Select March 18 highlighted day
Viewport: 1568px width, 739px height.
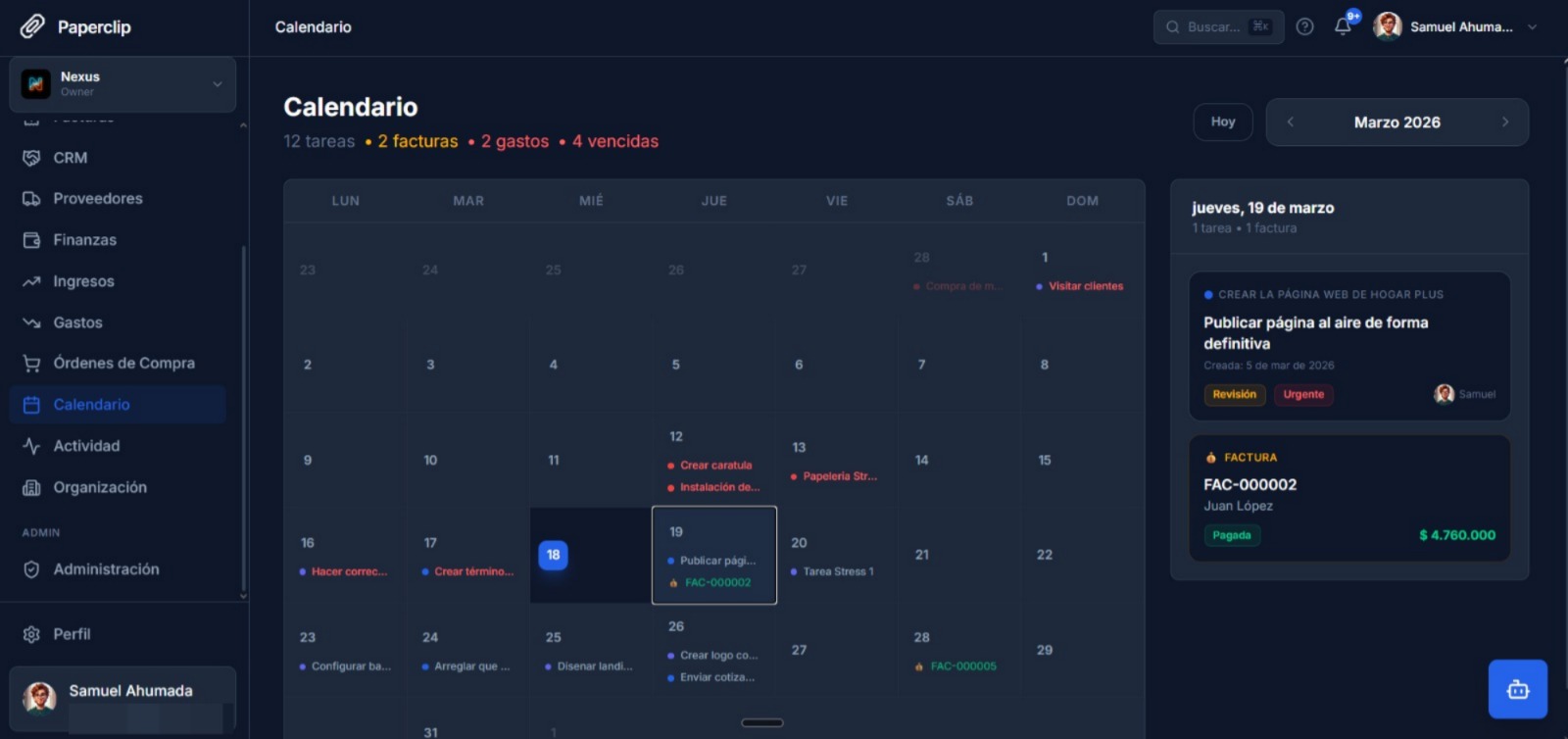tap(553, 555)
